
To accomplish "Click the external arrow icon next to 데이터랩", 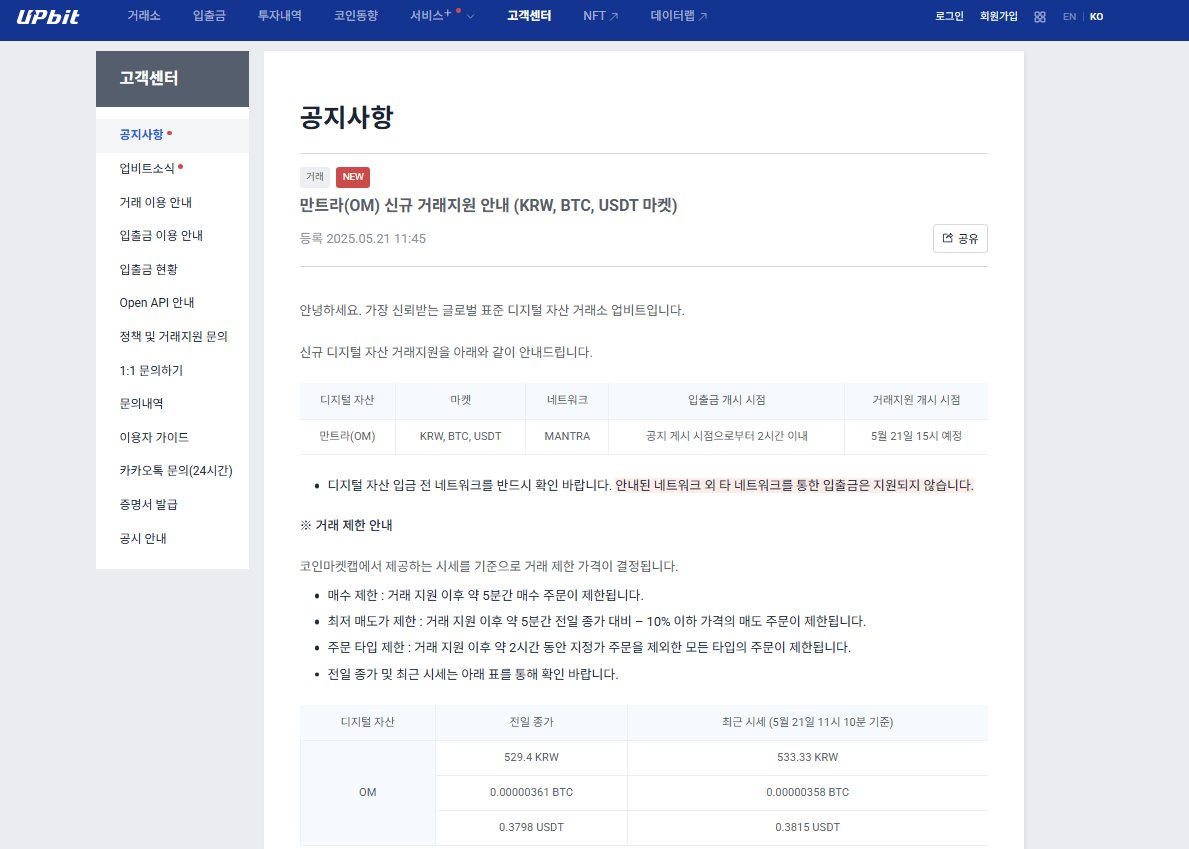I will (x=703, y=16).
